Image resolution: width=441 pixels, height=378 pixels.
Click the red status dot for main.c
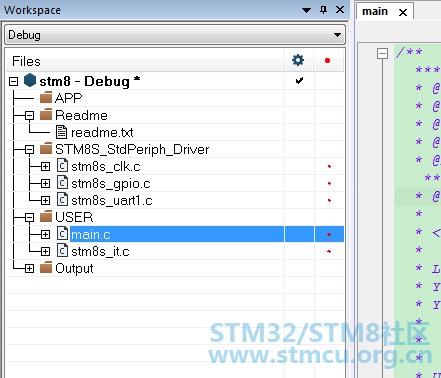329,235
